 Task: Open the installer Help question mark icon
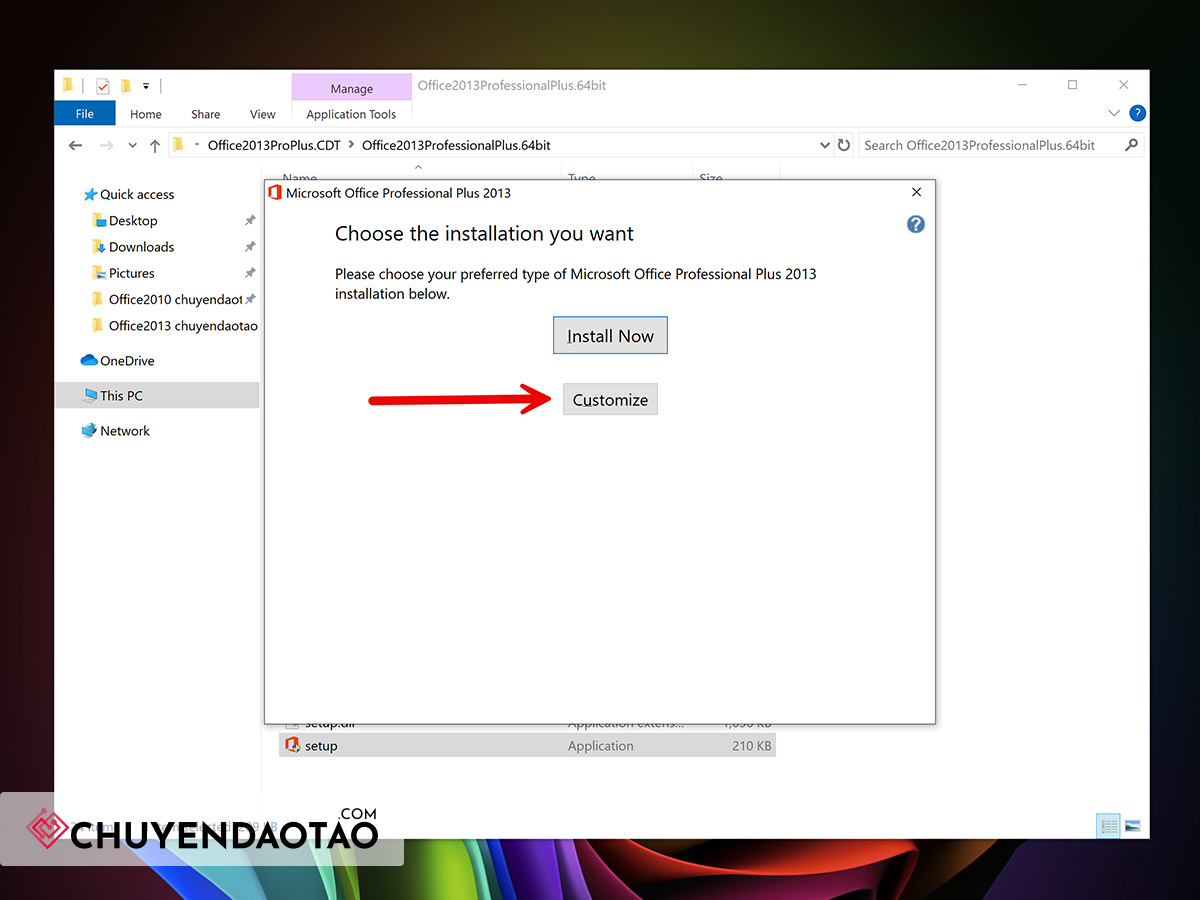point(915,224)
